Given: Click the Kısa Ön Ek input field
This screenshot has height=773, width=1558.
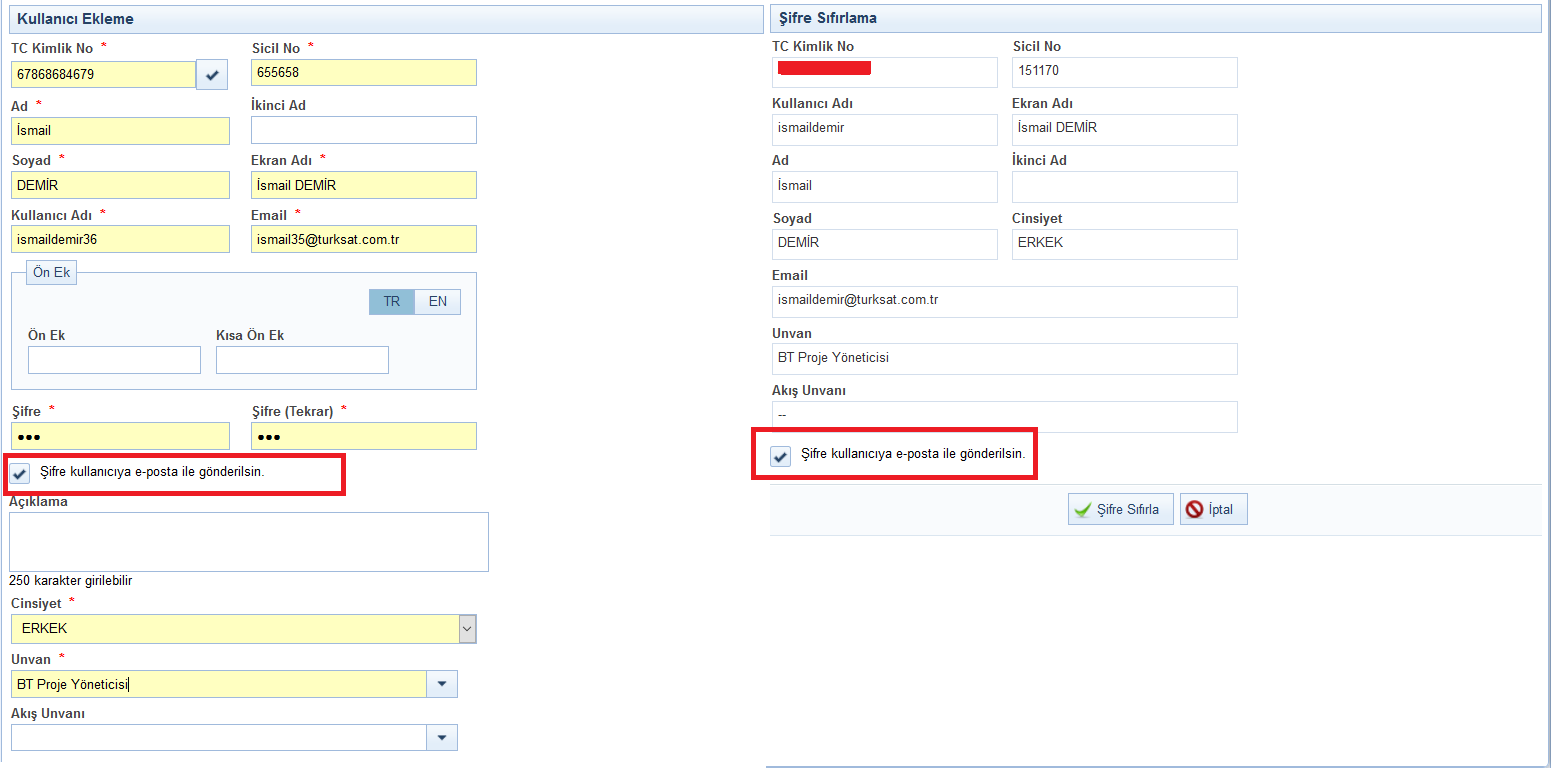Looking at the screenshot, I should point(302,360).
